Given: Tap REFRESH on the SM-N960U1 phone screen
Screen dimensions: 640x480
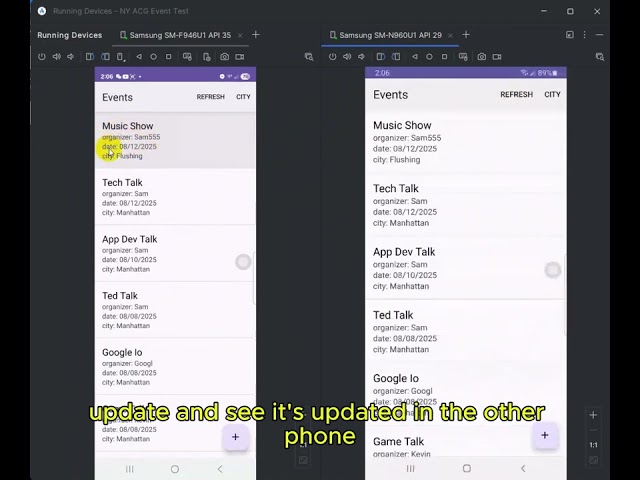Looking at the screenshot, I should (x=516, y=94).
